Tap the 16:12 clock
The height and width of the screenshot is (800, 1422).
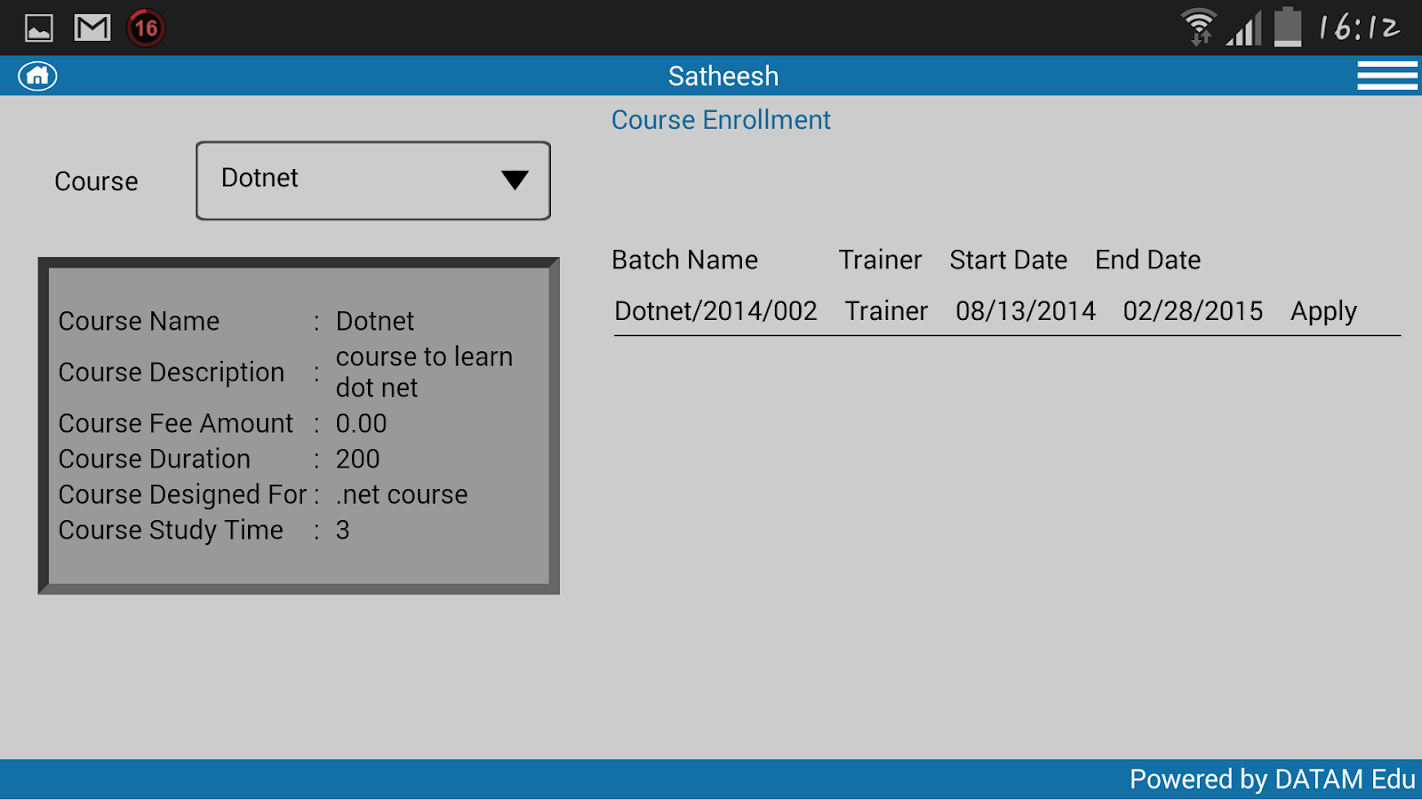pos(1360,27)
